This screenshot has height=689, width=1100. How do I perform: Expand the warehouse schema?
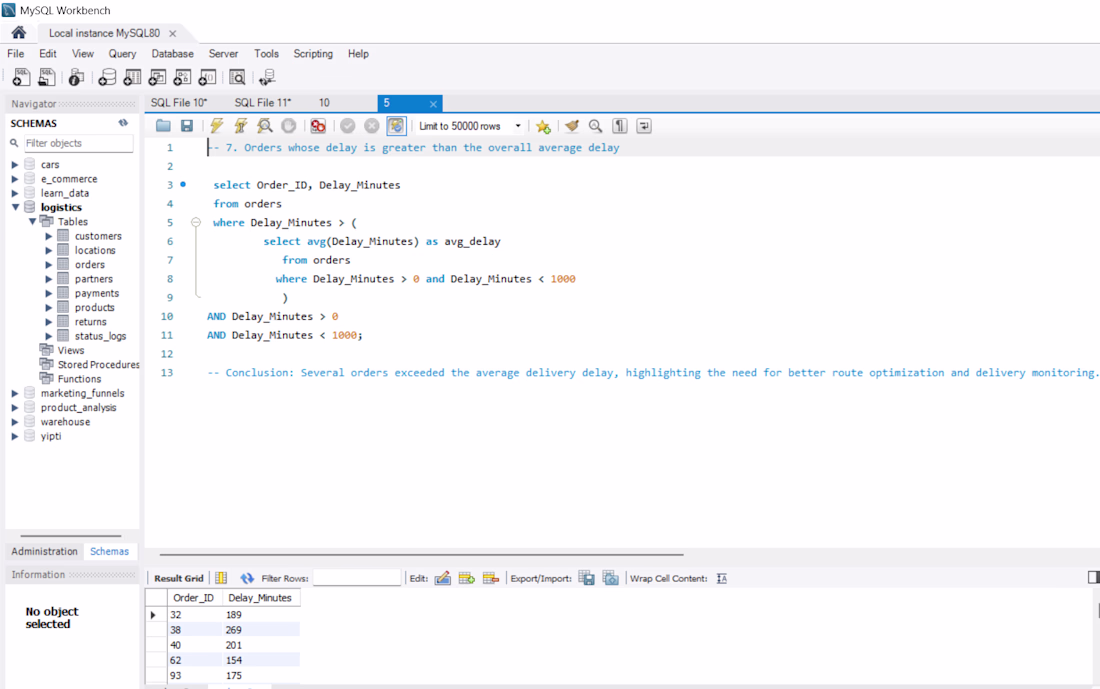click(x=15, y=422)
